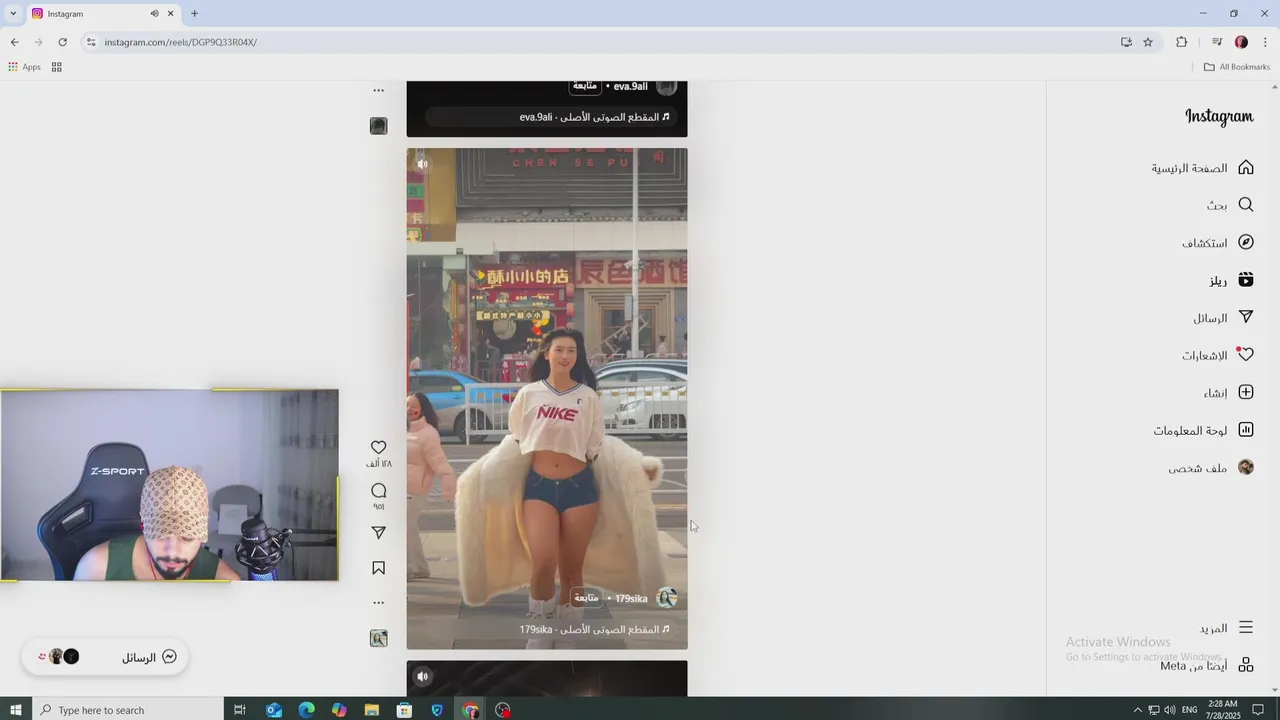
Task: Open Chrome tab search dropdown
Action: pyautogui.click(x=12, y=14)
